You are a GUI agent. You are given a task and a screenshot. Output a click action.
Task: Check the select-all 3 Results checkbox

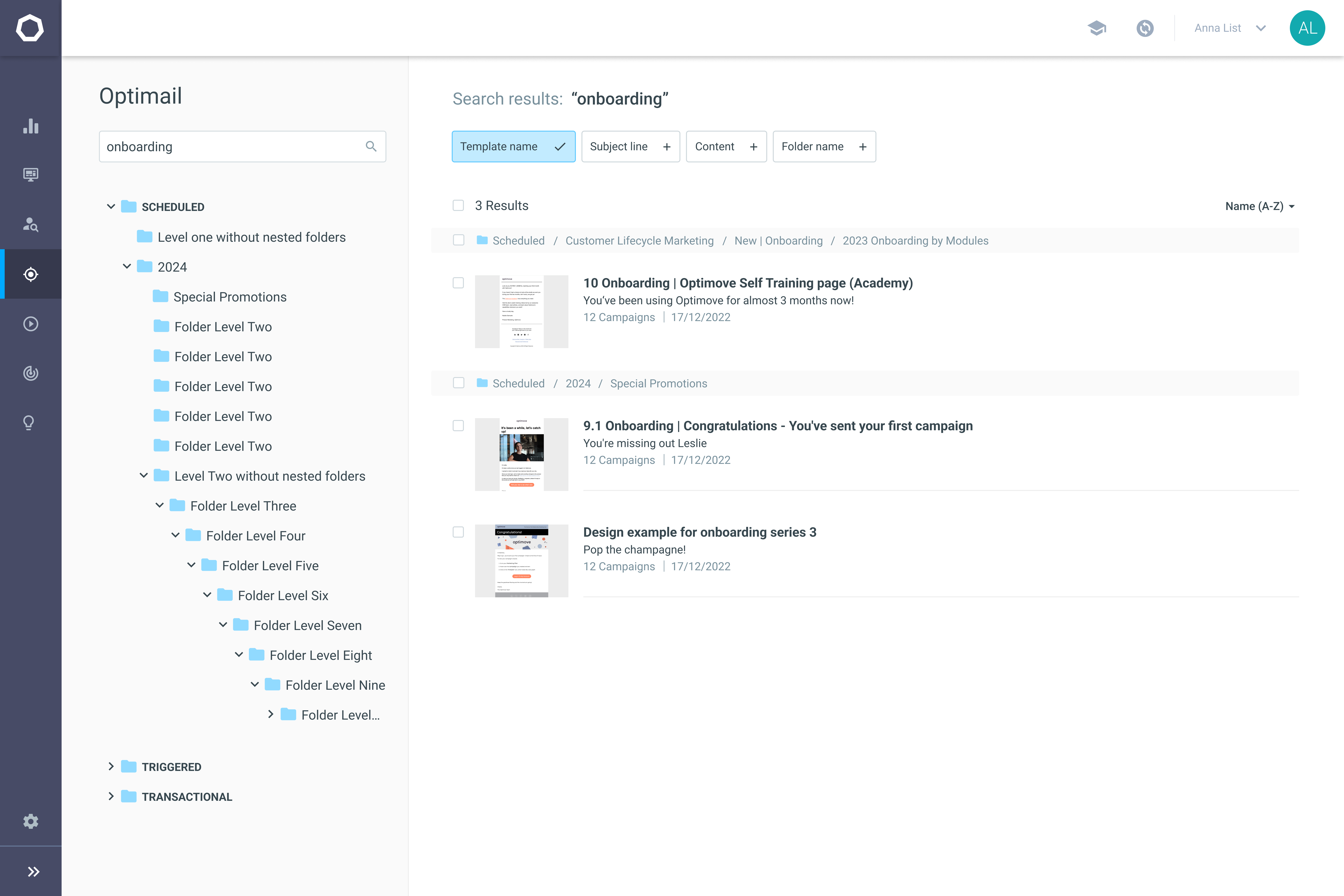(458, 205)
